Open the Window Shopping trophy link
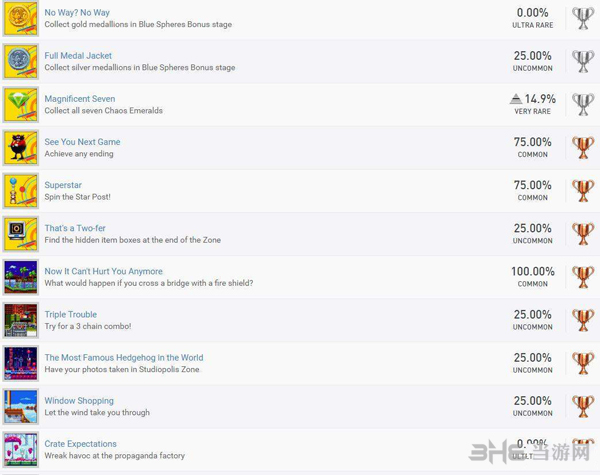The image size is (600, 475). click(79, 401)
